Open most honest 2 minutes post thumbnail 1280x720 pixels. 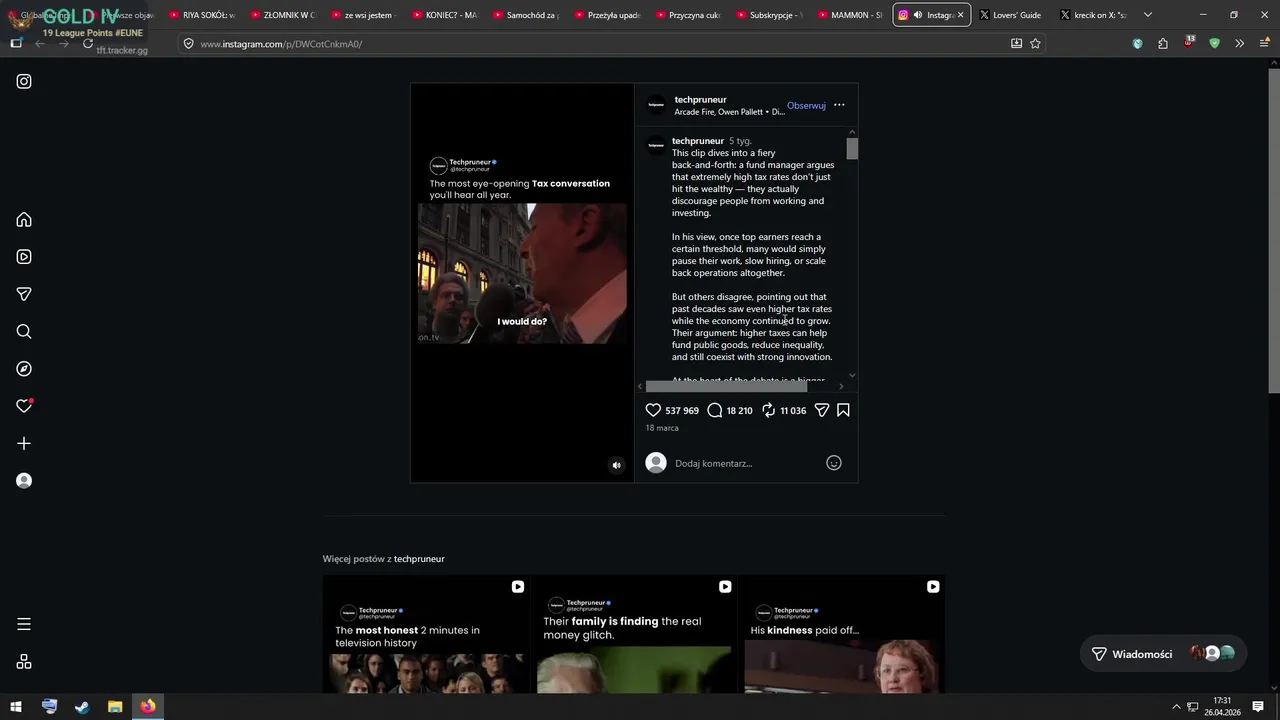(x=426, y=634)
